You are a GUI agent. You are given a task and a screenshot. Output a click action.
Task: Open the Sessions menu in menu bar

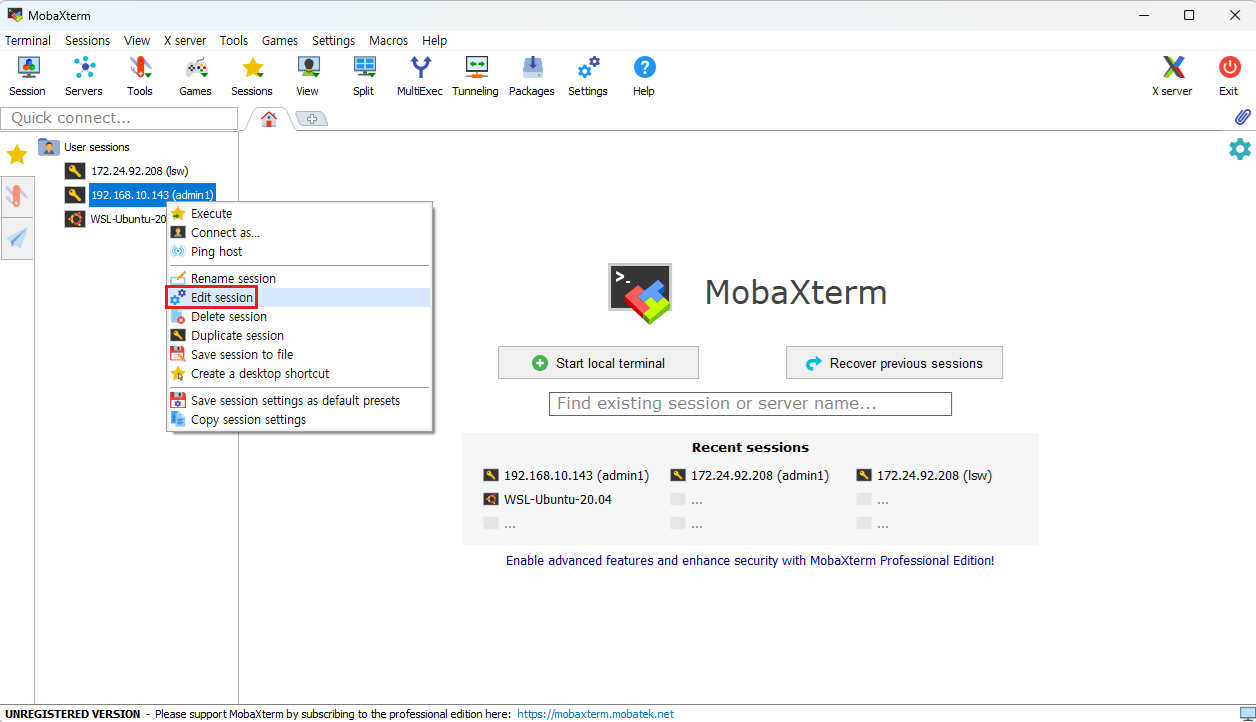tap(88, 41)
